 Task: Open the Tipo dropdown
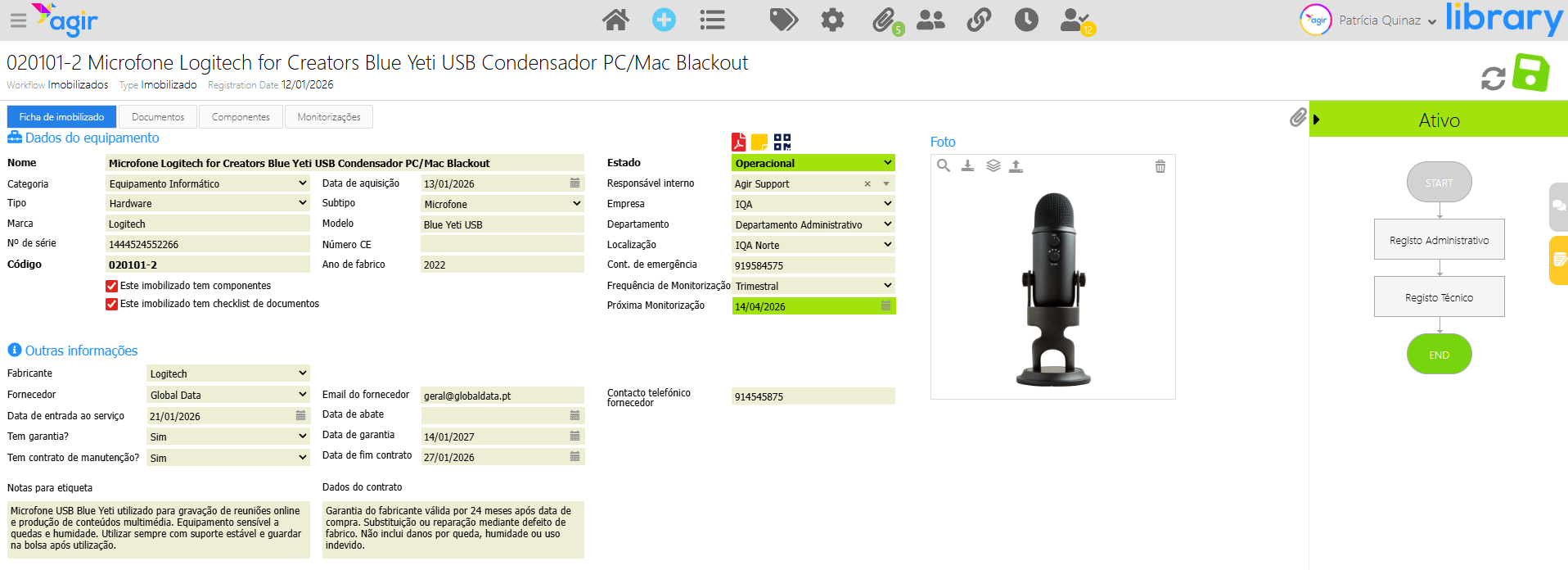point(208,203)
